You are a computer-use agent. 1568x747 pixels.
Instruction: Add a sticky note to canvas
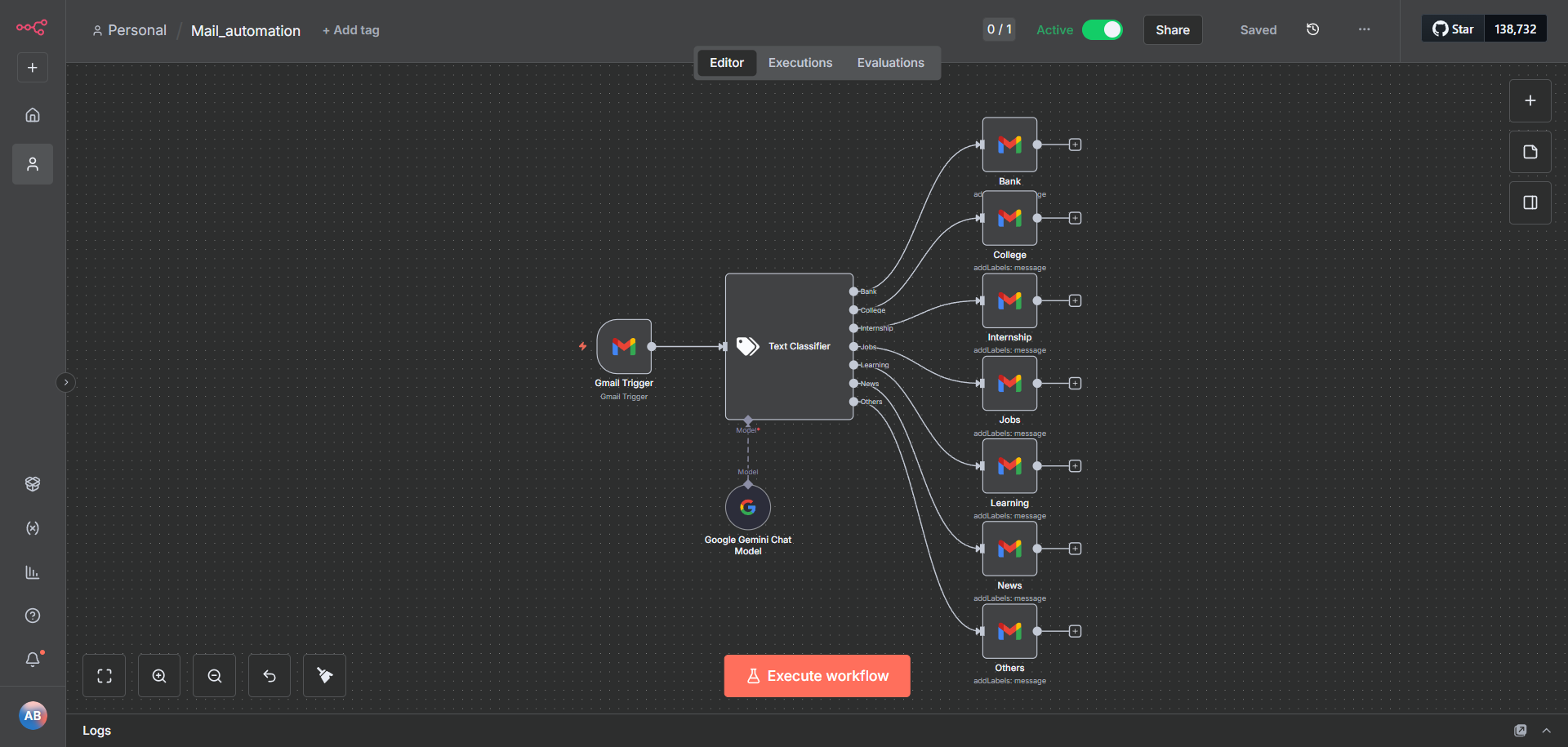(1530, 152)
